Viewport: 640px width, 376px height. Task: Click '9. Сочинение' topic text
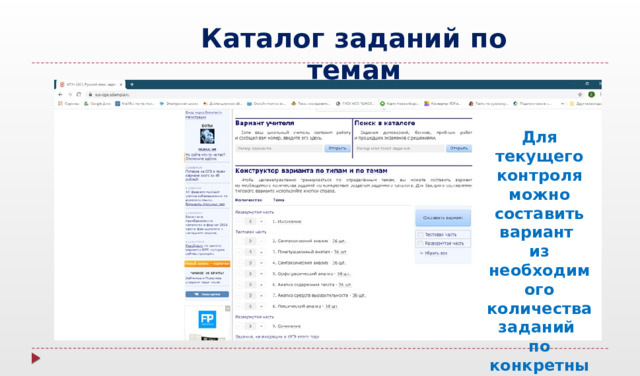click(x=287, y=326)
